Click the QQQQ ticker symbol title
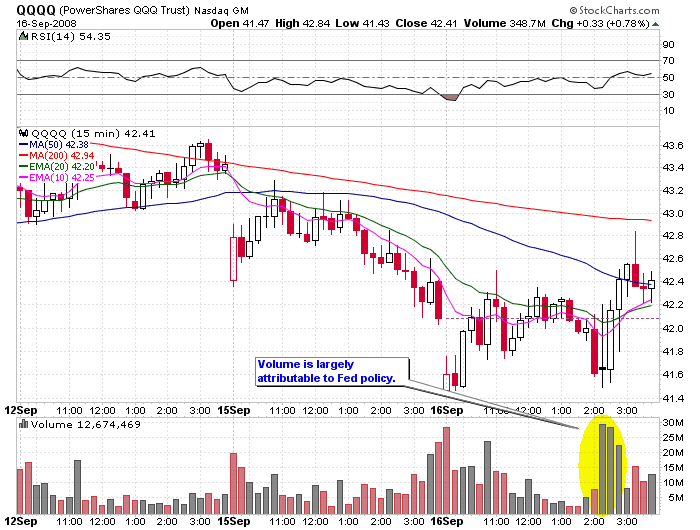The width and height of the screenshot is (700, 530). (36, 10)
